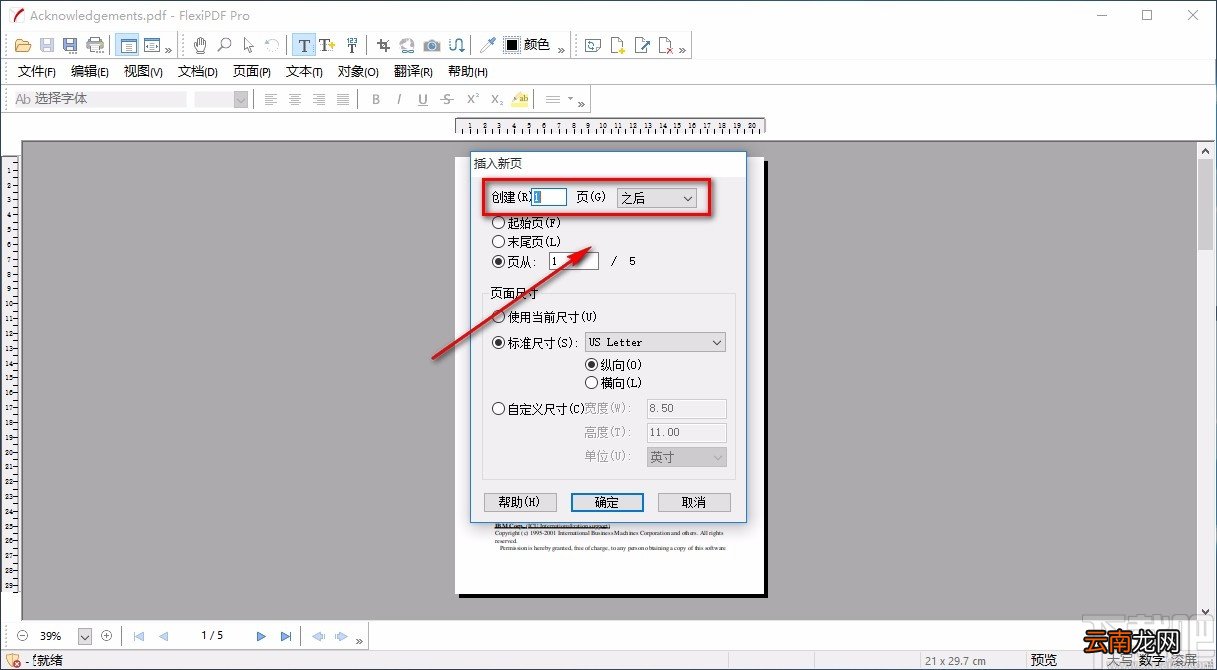Click the 取消 cancel button
The image size is (1217, 670).
[x=694, y=502]
